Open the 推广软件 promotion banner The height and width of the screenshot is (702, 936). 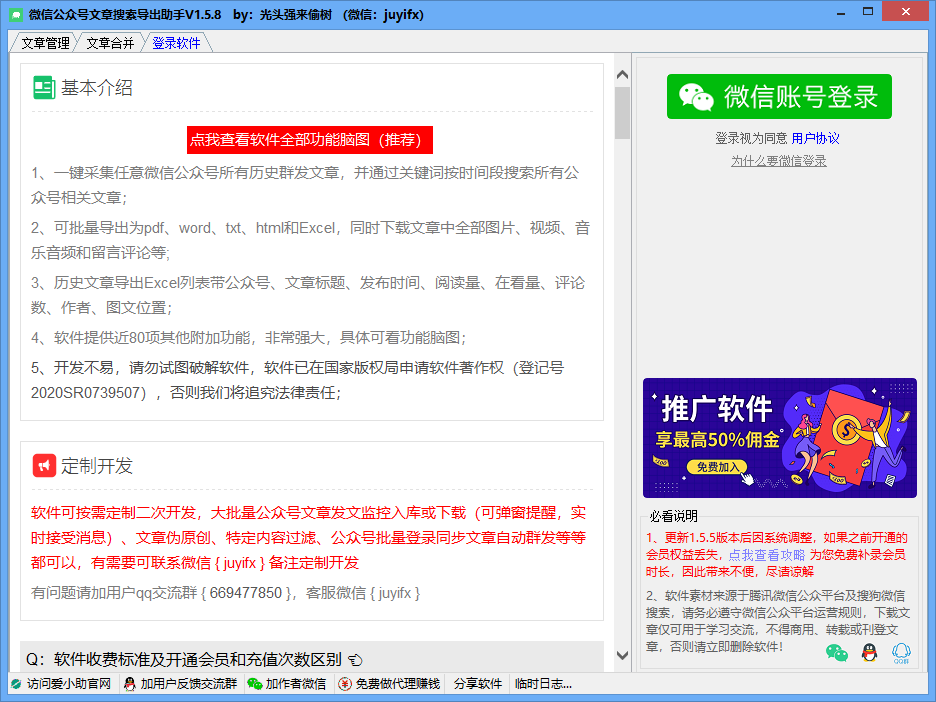coord(780,438)
